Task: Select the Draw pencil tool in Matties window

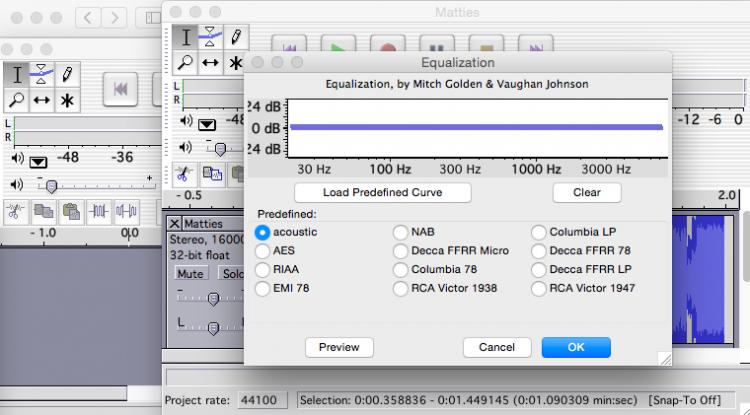Action: tap(235, 37)
